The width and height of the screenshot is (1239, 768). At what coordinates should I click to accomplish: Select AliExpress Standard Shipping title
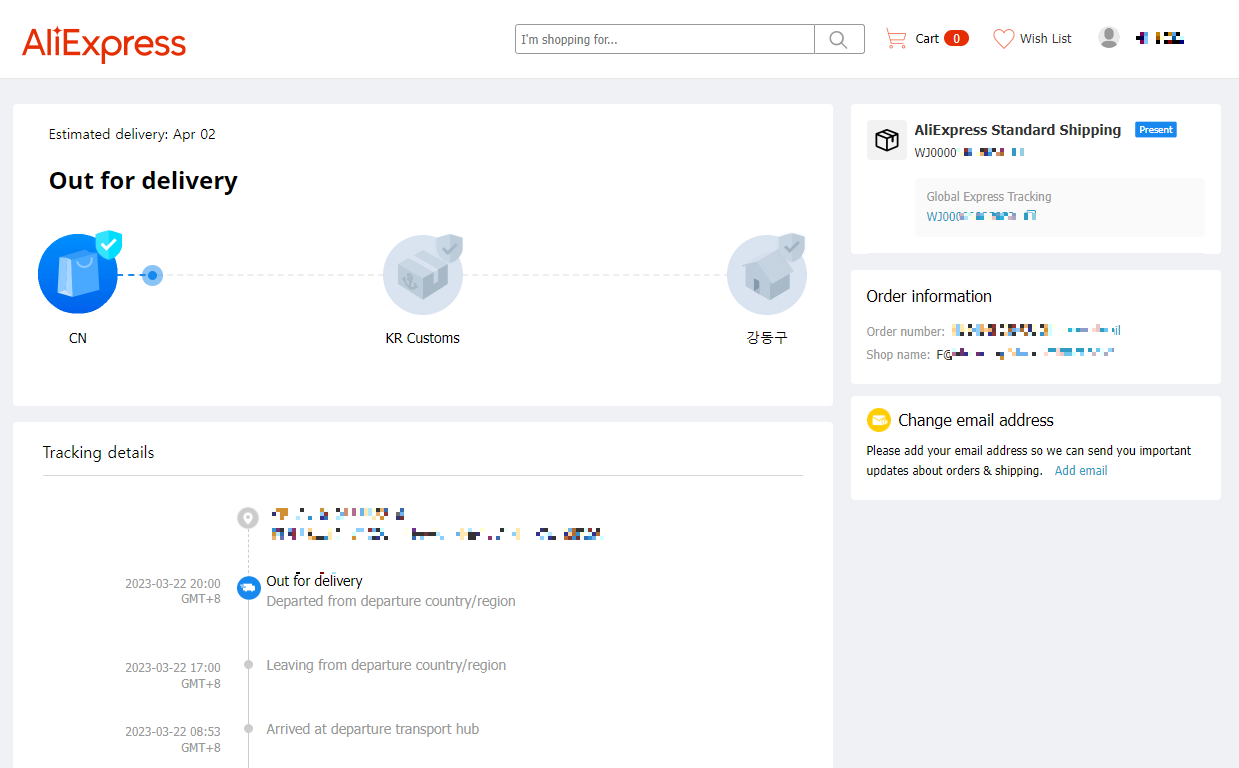(1018, 130)
